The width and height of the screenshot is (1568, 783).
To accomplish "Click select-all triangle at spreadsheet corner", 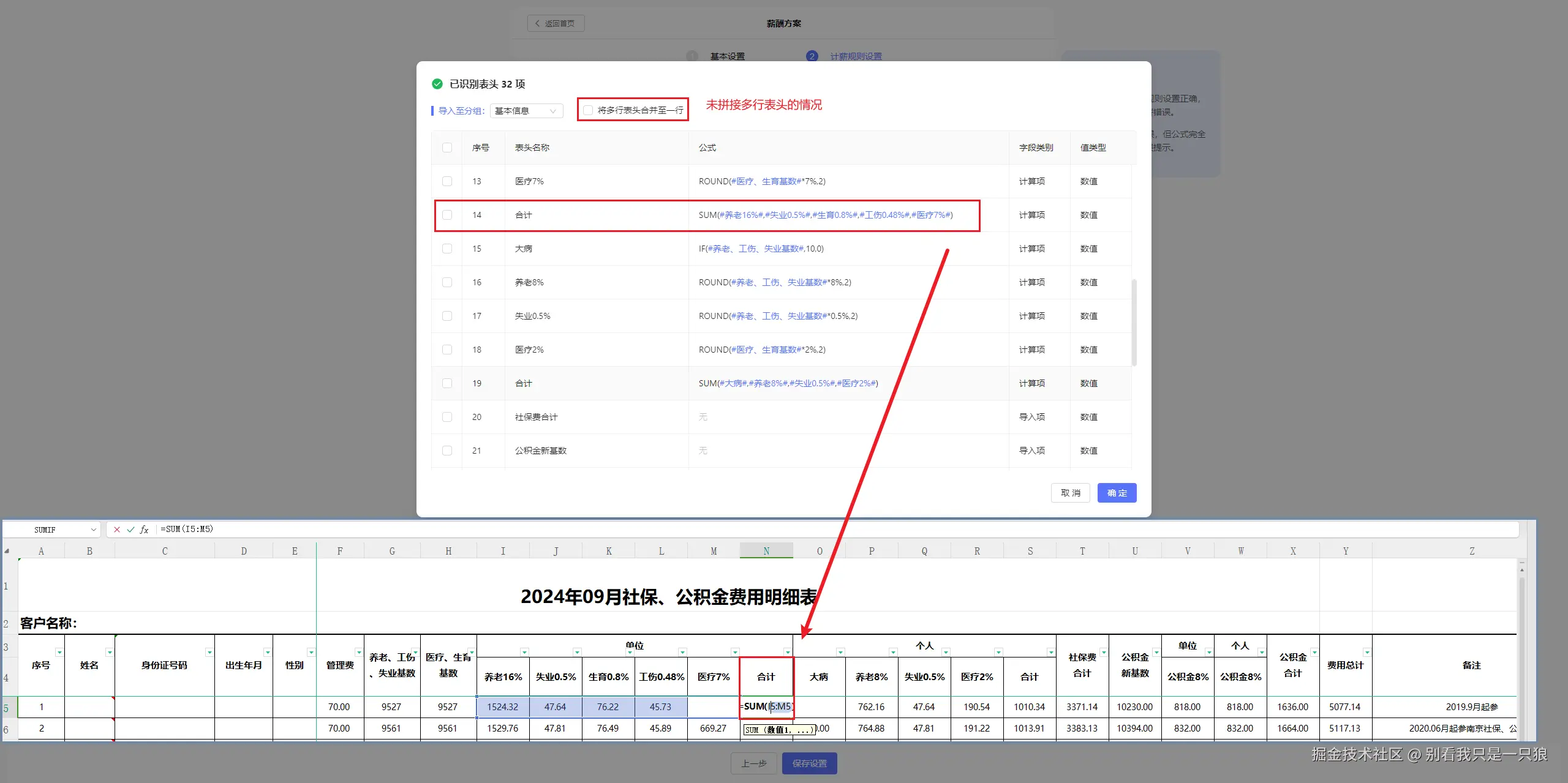I will tap(7, 552).
